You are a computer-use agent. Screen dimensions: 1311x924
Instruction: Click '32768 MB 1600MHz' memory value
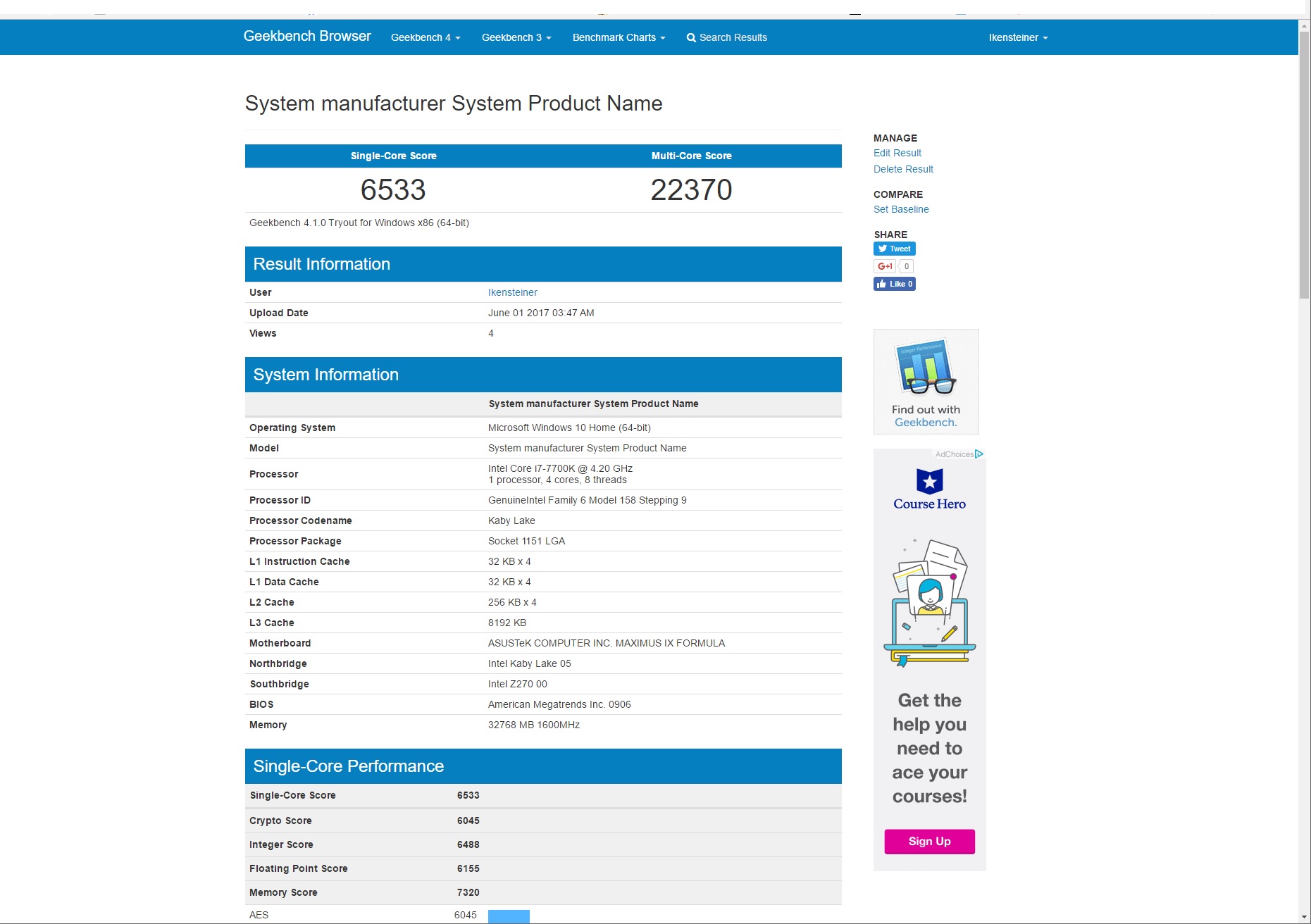click(534, 725)
